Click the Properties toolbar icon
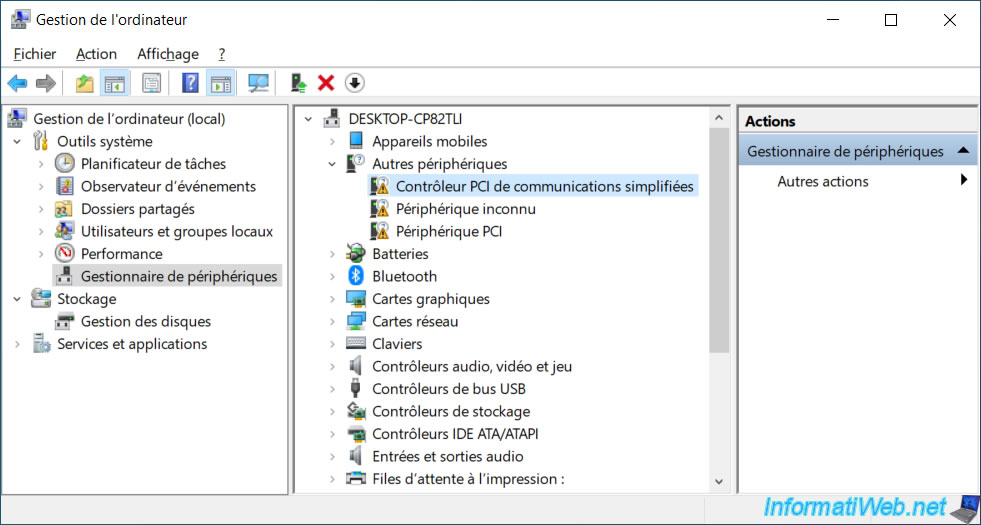981x525 pixels. coord(151,83)
